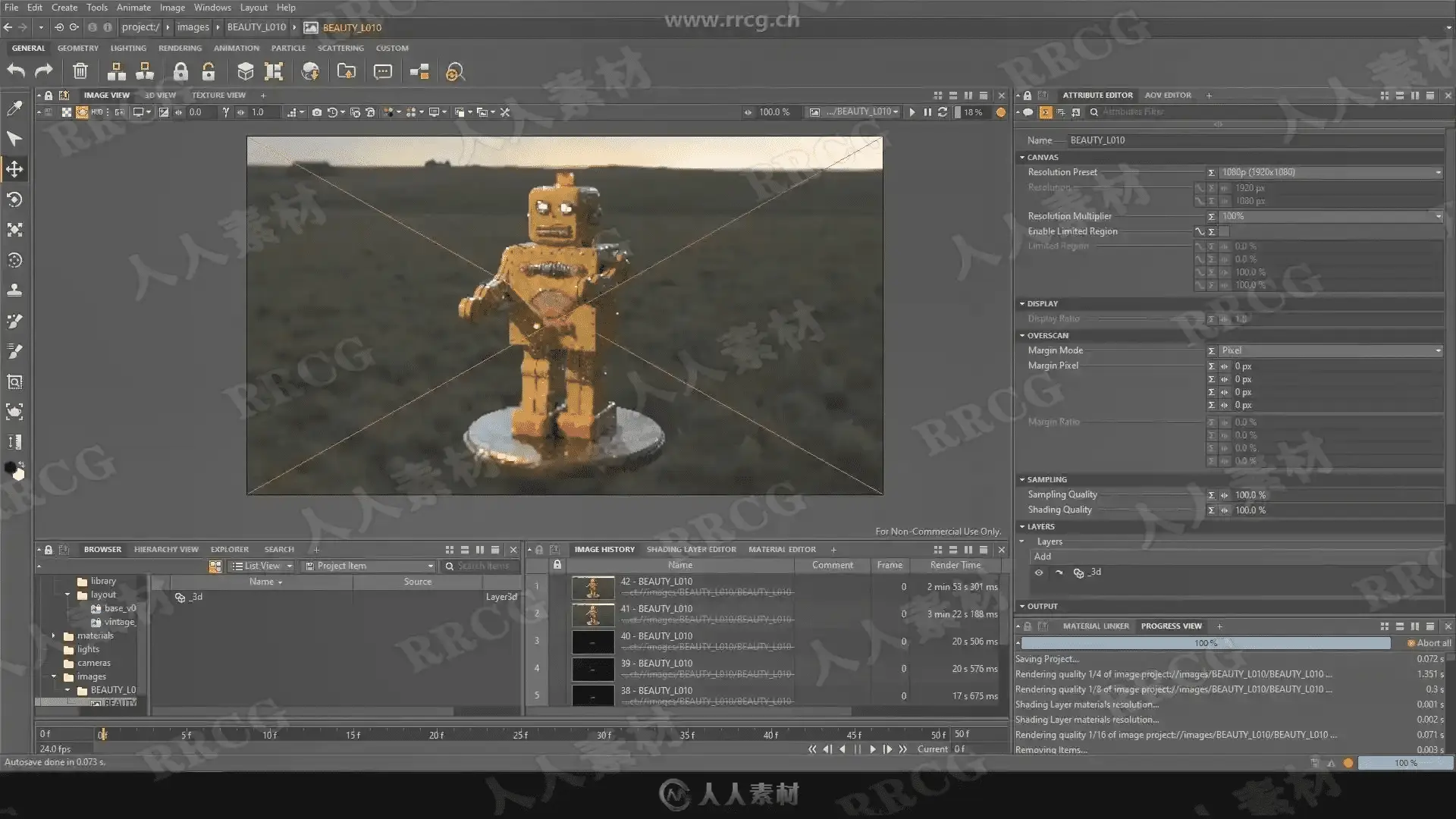Click Abort all in progress view

pyautogui.click(x=1429, y=643)
